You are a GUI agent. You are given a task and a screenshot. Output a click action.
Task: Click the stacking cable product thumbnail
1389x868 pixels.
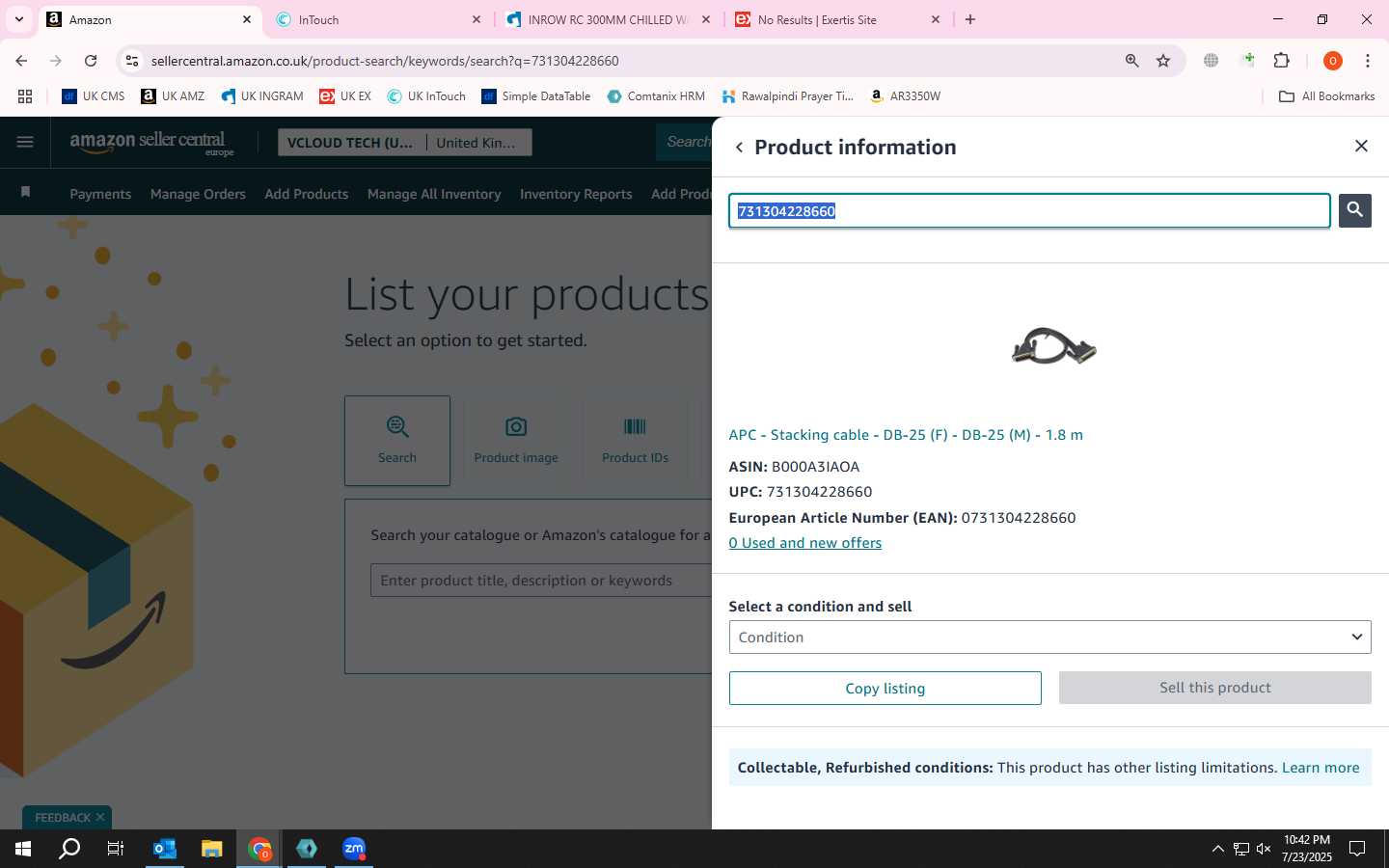(x=1053, y=346)
